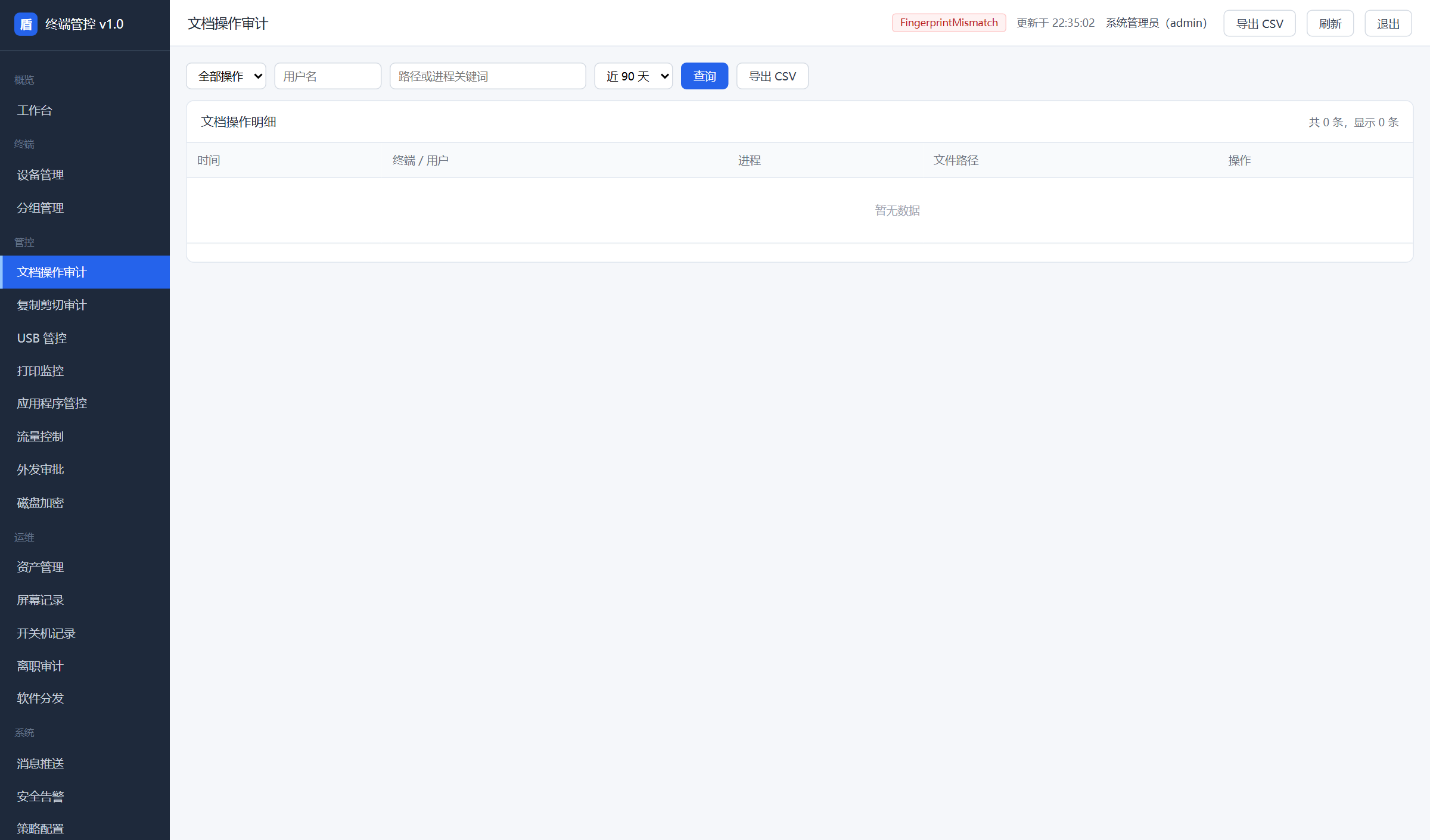Screen dimensions: 1430x840
Task: Go to 应用程序管控
Action: (x=85, y=403)
